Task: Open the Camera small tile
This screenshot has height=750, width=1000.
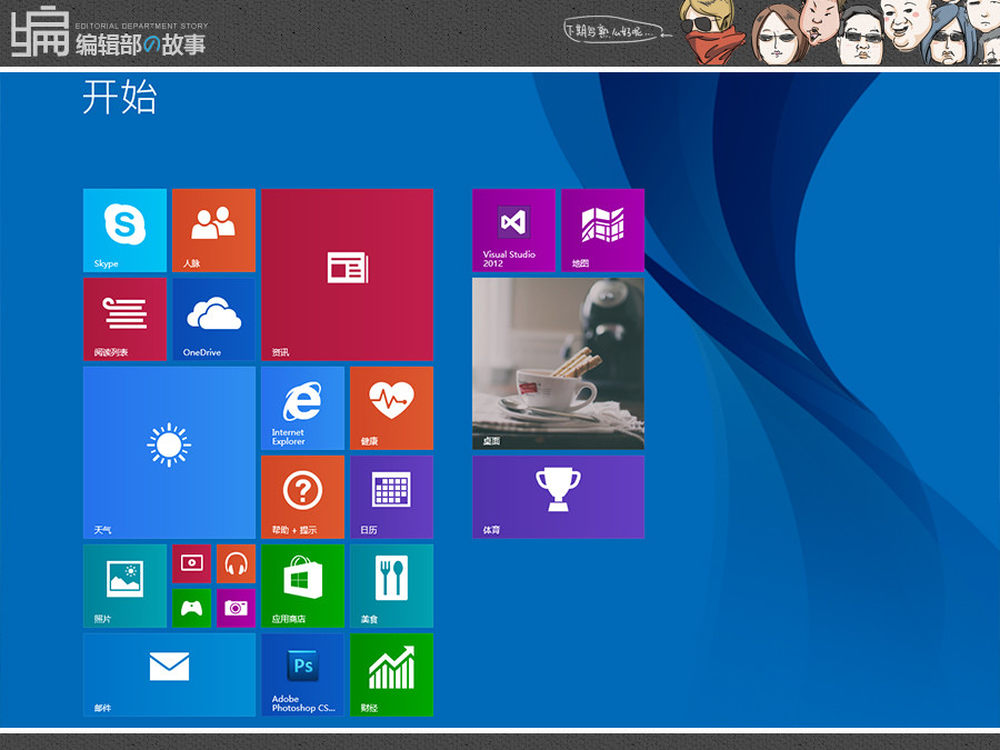Action: 236,608
